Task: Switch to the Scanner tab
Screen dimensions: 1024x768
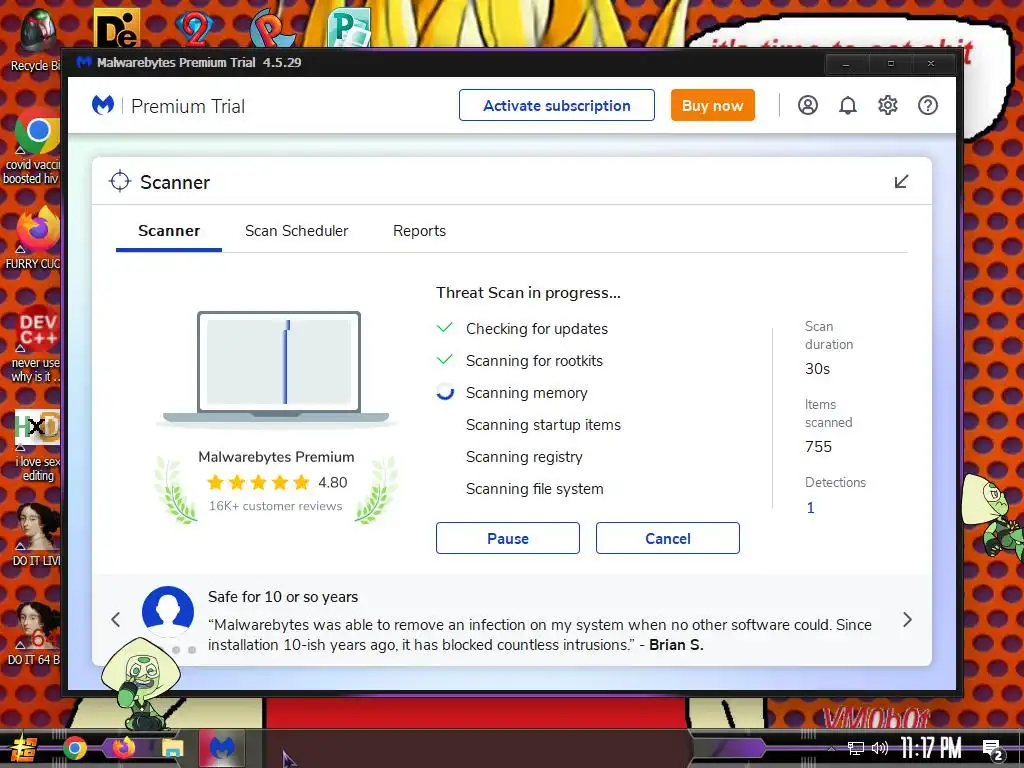Action: (169, 231)
